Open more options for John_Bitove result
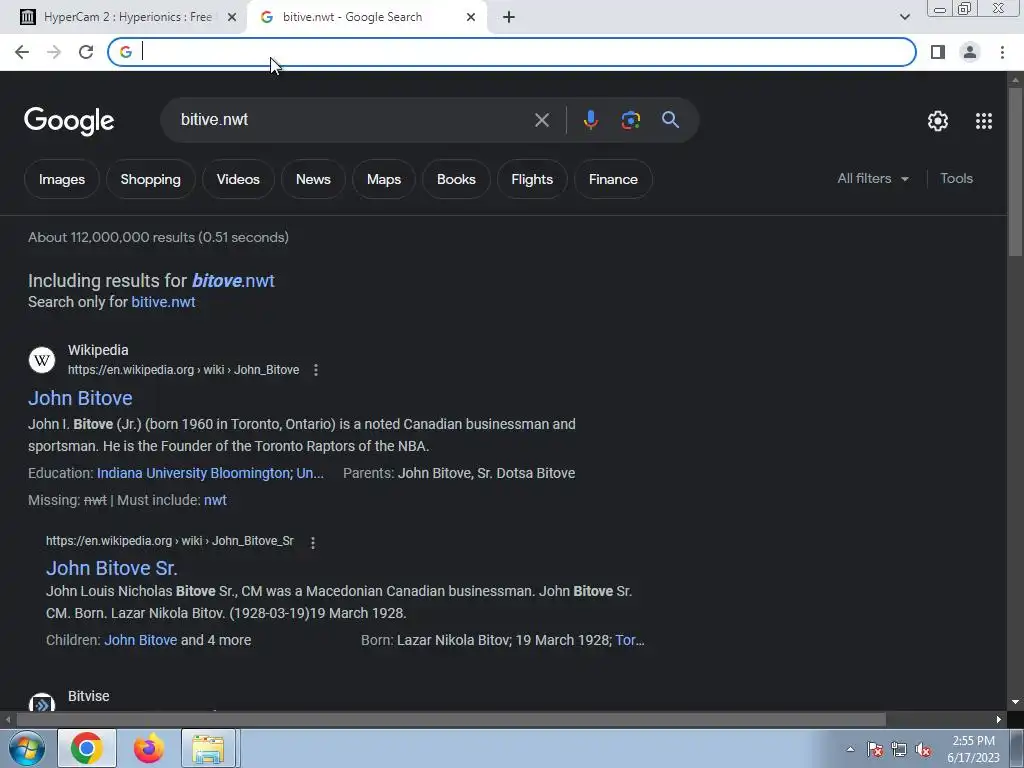Image resolution: width=1024 pixels, height=768 pixels. [315, 370]
